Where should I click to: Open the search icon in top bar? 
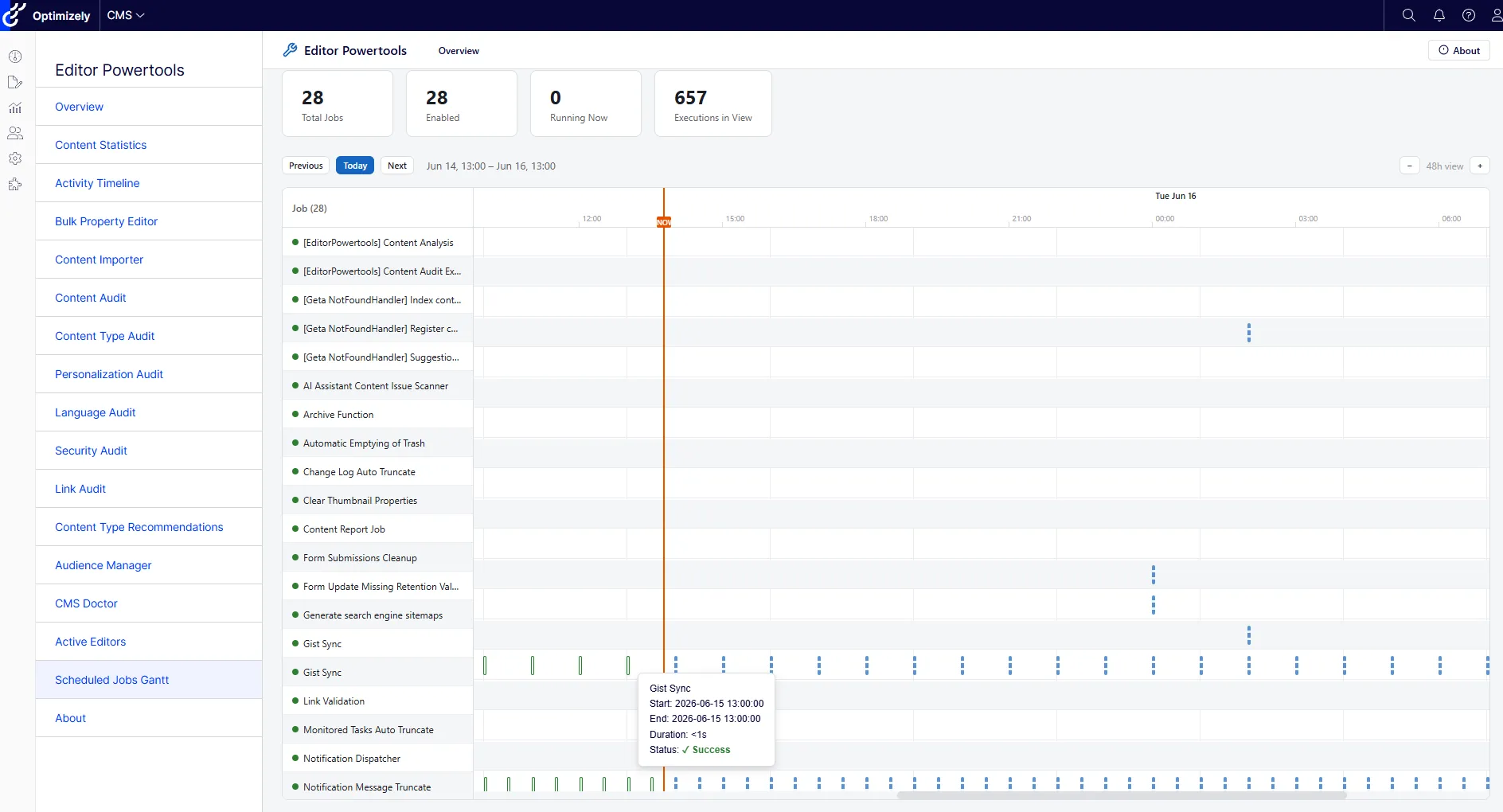point(1408,15)
